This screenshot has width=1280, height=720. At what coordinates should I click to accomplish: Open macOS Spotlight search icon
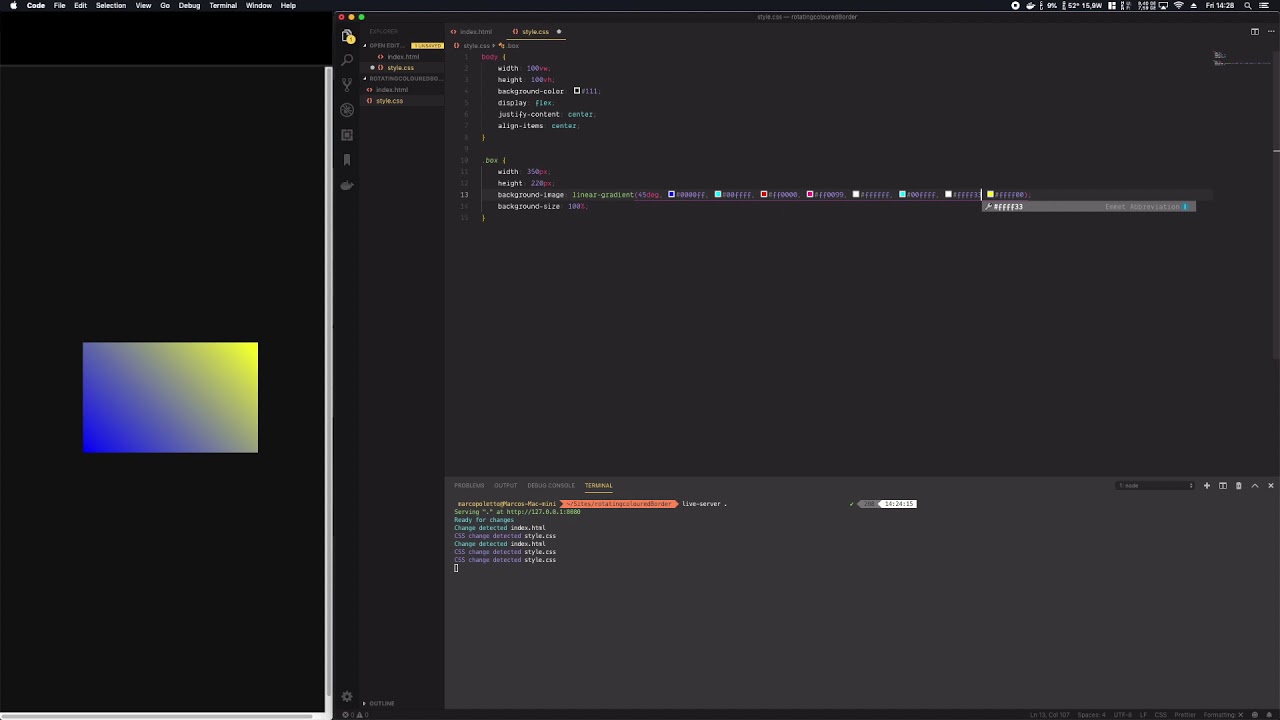point(1247,5)
